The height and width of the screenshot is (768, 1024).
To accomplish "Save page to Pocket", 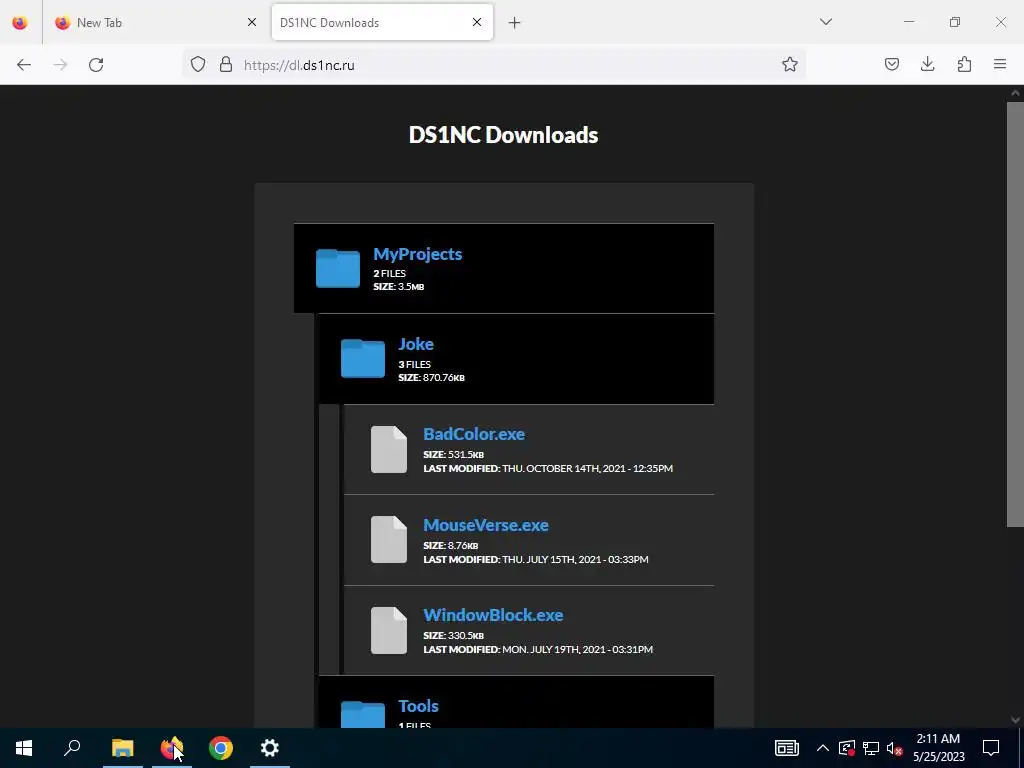I will [x=891, y=64].
